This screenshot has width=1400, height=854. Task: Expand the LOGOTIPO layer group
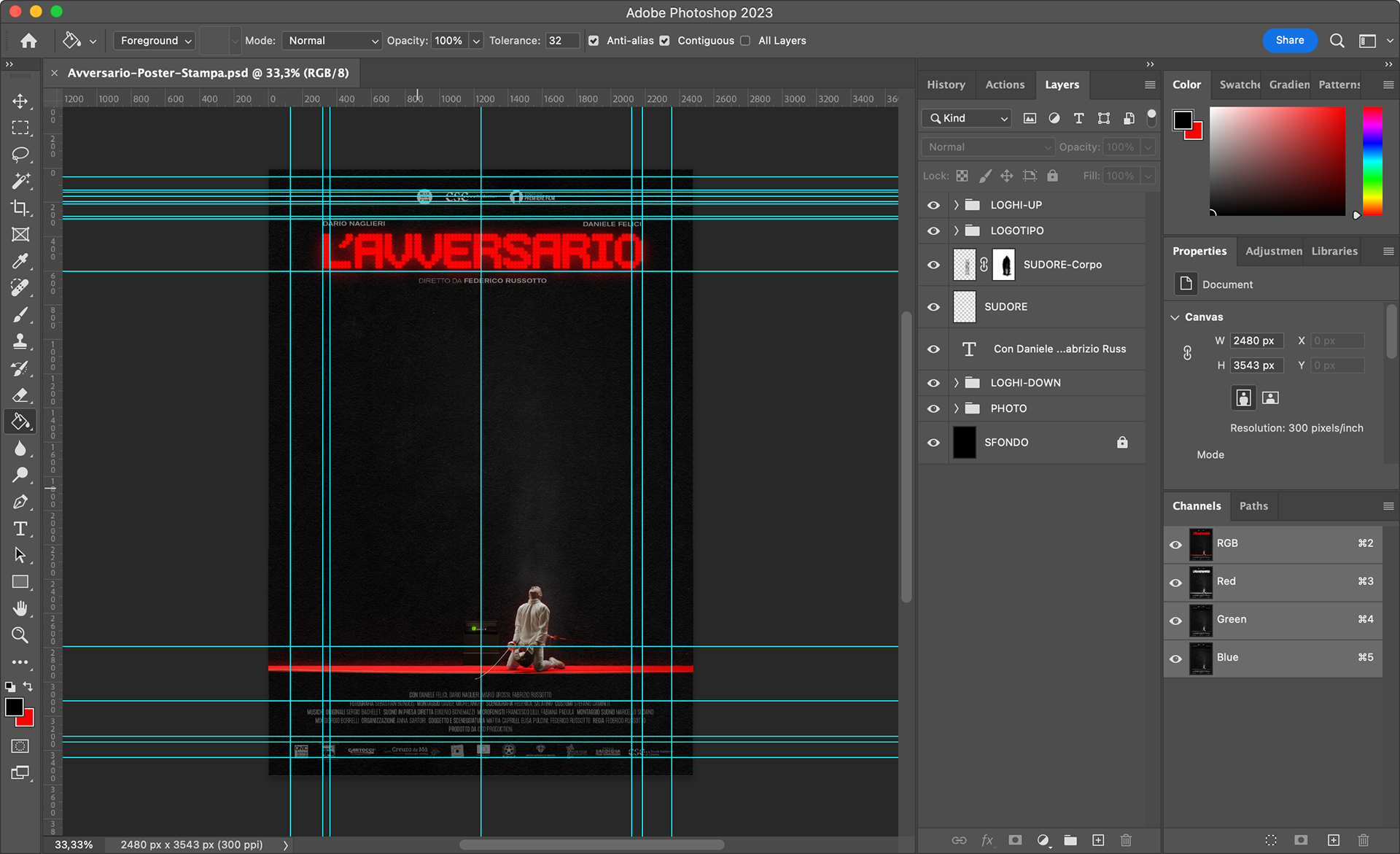956,230
